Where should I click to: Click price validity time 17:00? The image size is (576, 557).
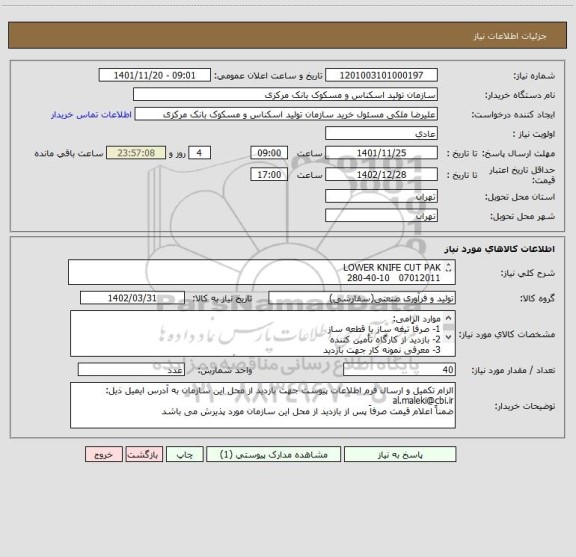click(269, 174)
